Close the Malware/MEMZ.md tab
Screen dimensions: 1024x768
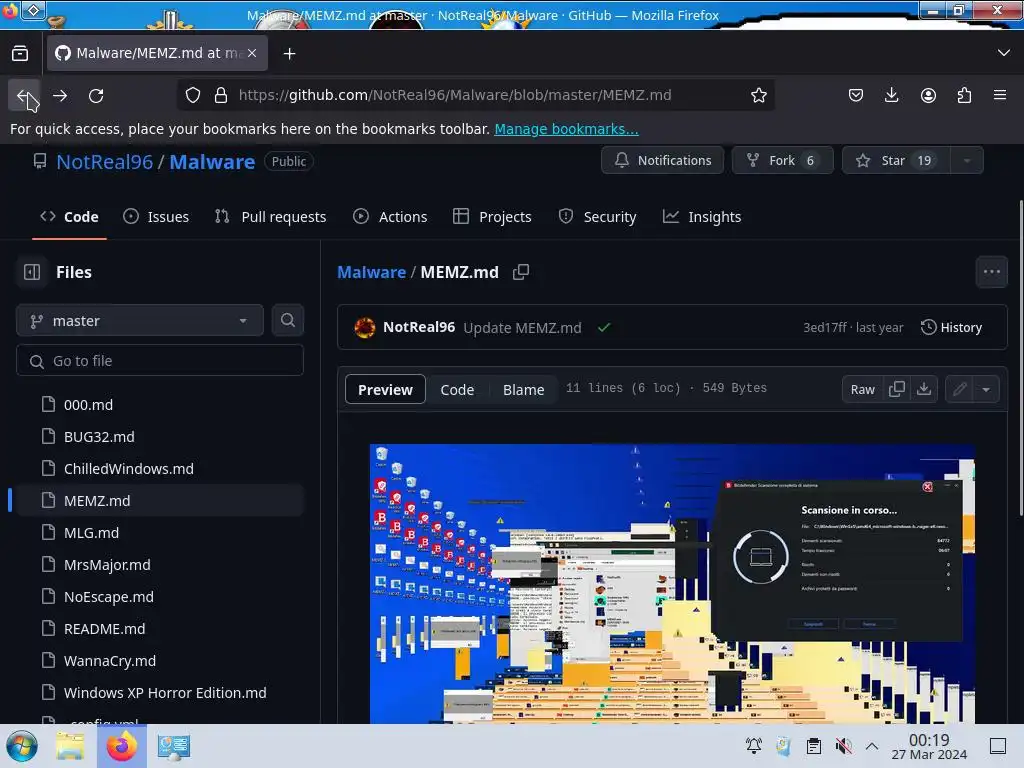pos(252,53)
